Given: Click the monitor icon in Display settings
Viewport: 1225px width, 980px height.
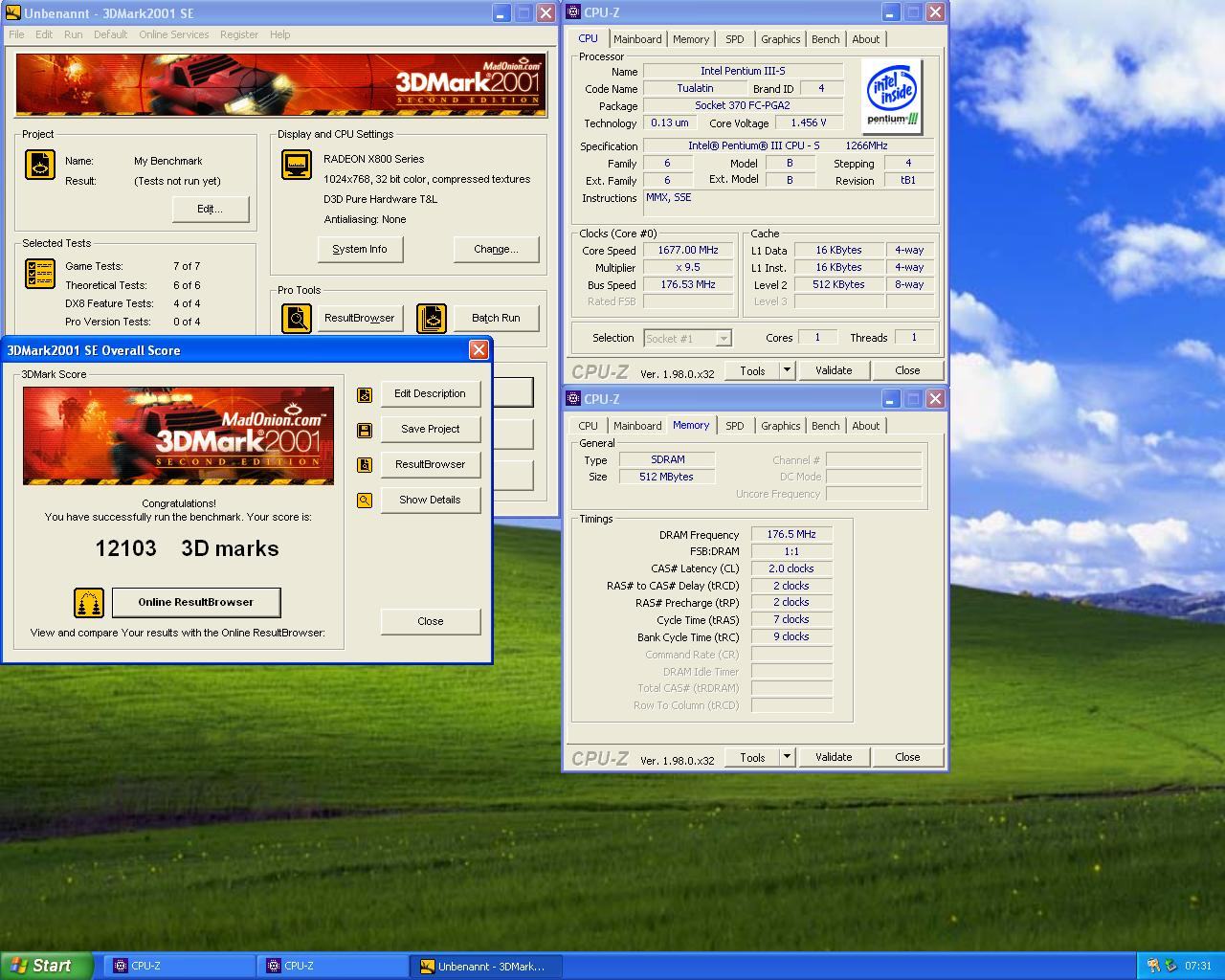Looking at the screenshot, I should point(297,165).
